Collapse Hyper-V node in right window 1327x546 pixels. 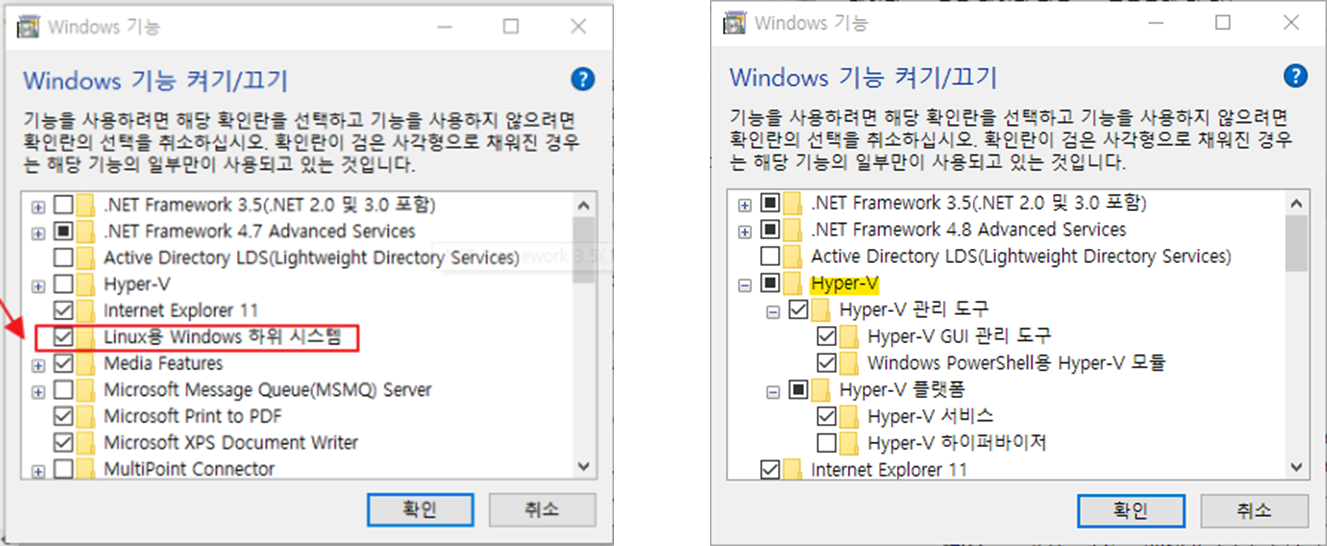745,284
